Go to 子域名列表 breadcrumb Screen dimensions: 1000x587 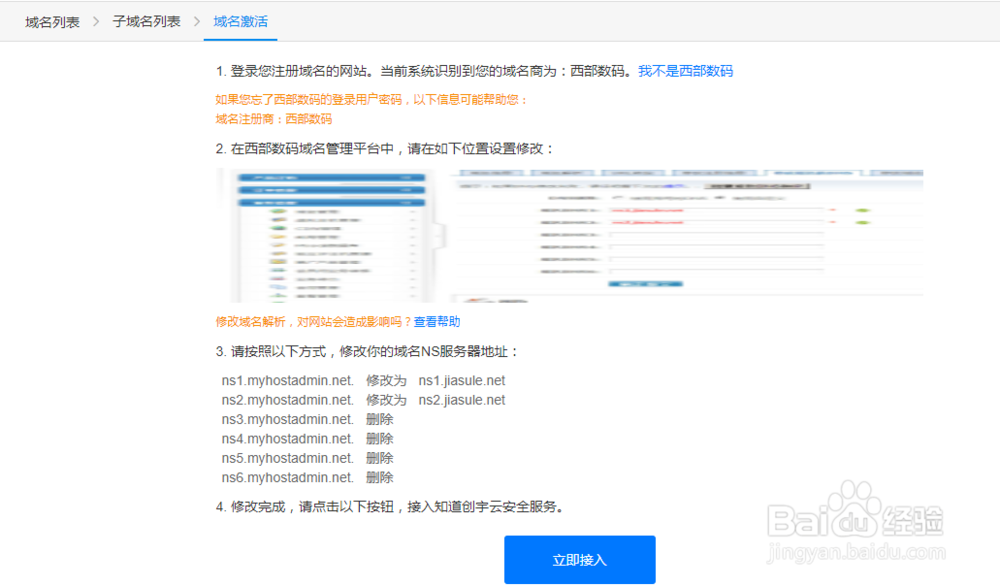coord(147,22)
